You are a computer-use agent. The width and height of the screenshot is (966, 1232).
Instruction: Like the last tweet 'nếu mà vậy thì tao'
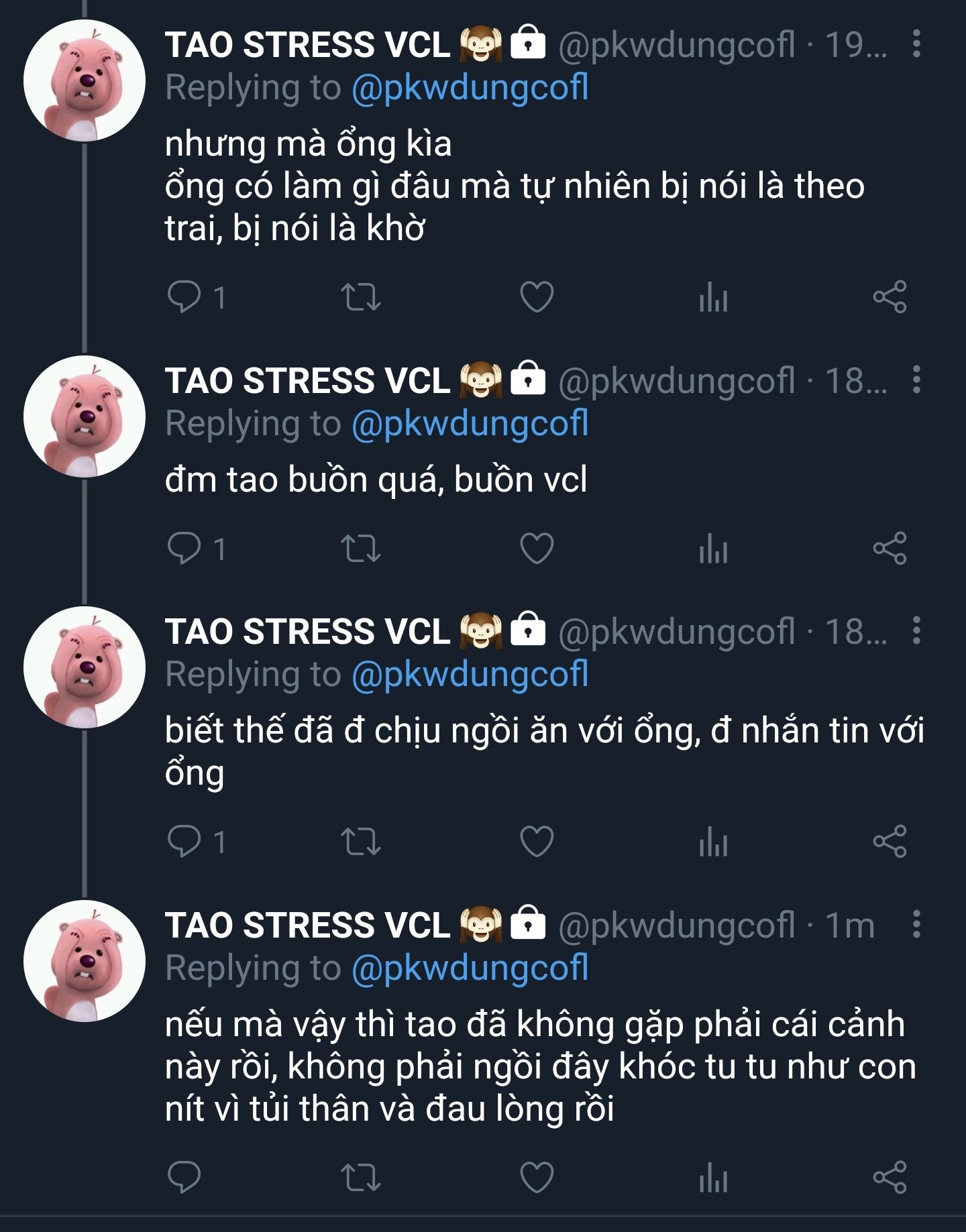[x=537, y=1178]
